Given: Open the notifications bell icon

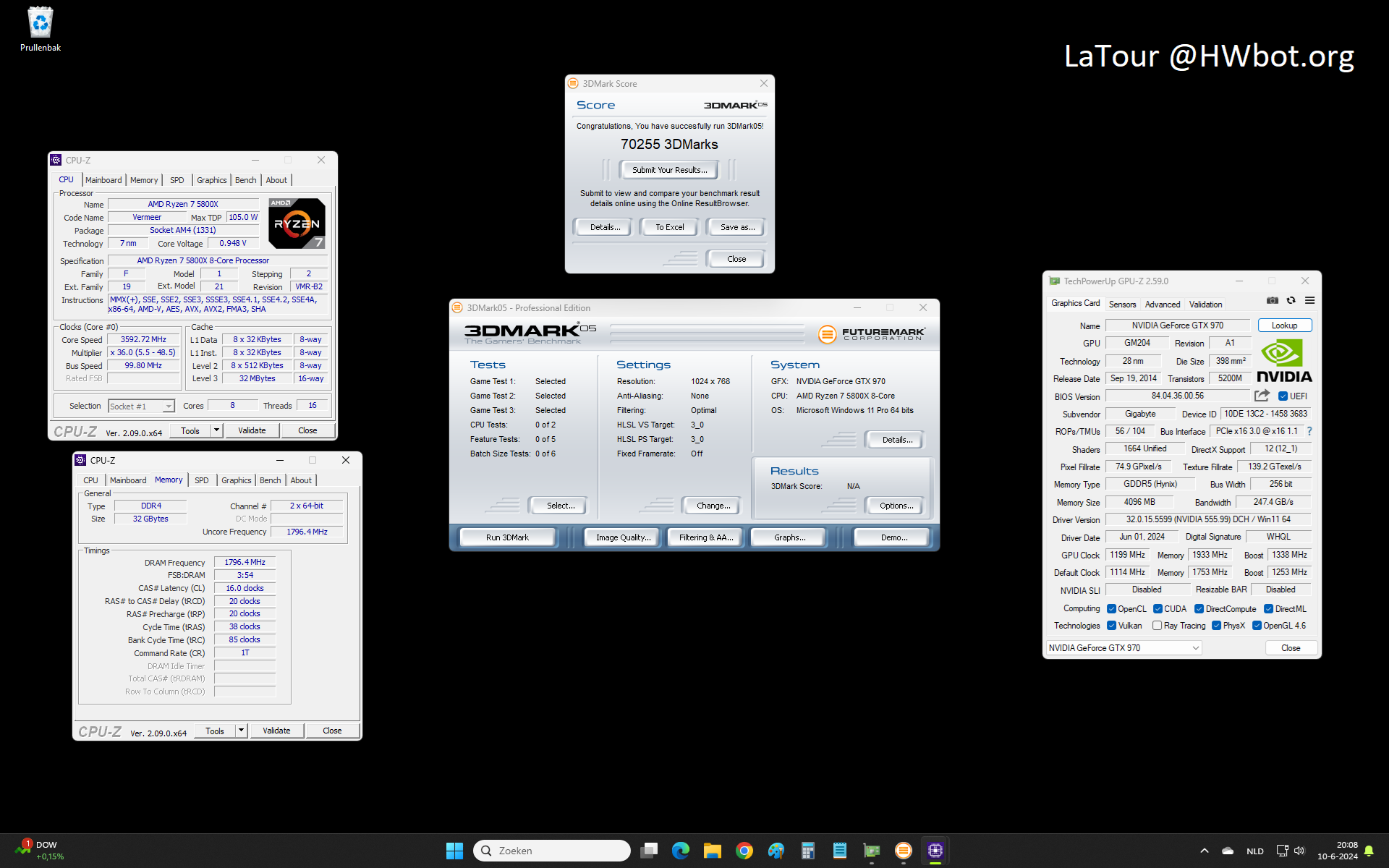Looking at the screenshot, I should click(1369, 851).
